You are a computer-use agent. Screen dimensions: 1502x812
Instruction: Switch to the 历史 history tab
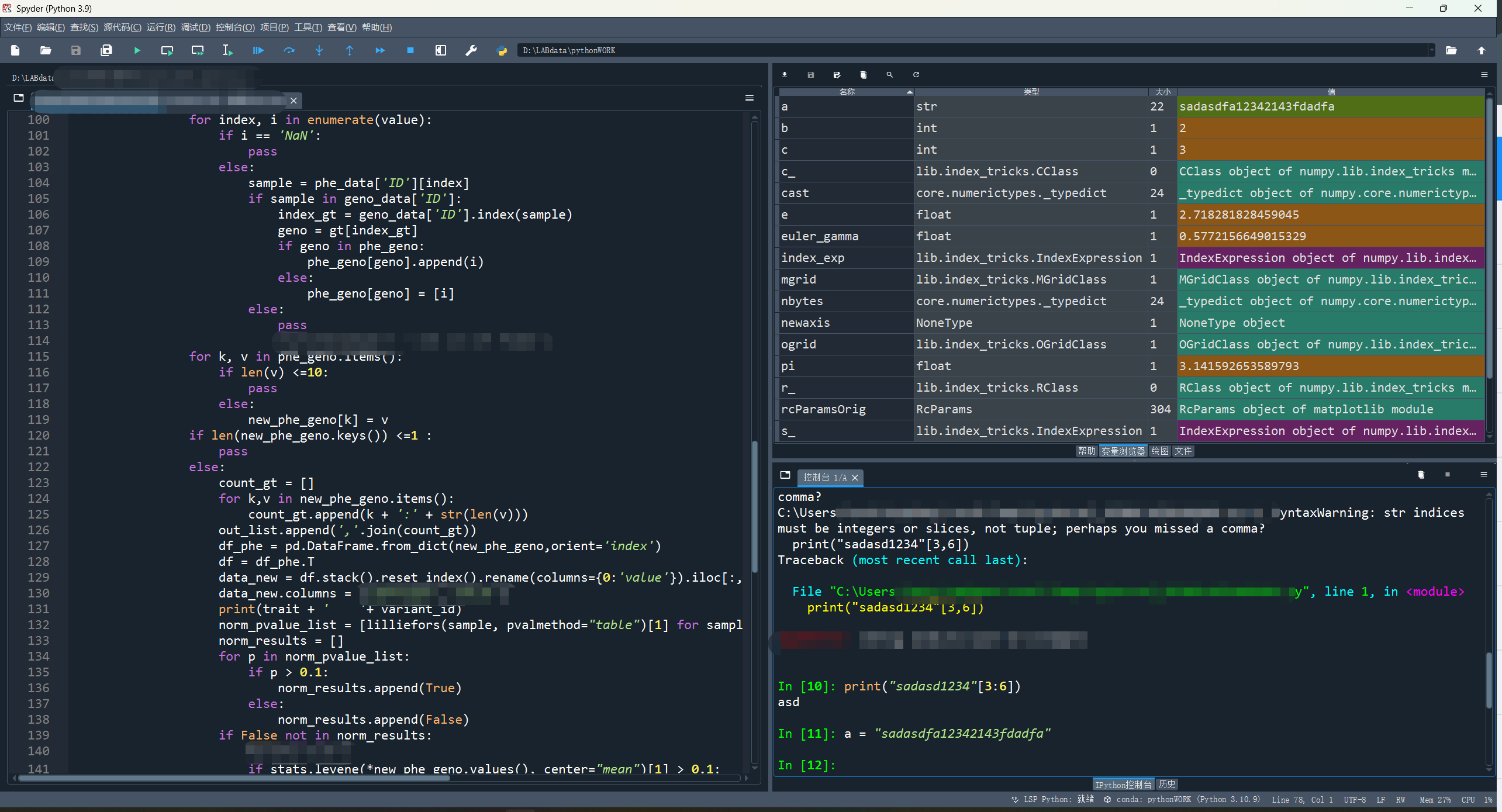pyautogui.click(x=1167, y=785)
